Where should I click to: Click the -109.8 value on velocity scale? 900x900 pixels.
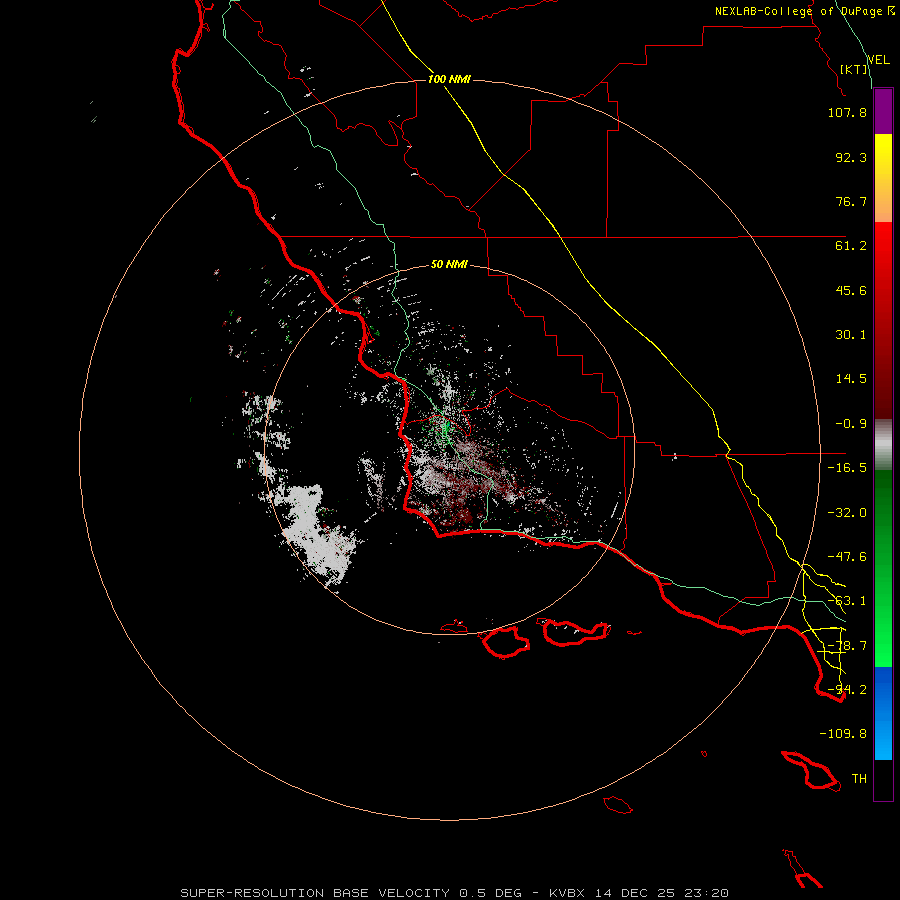[843, 734]
